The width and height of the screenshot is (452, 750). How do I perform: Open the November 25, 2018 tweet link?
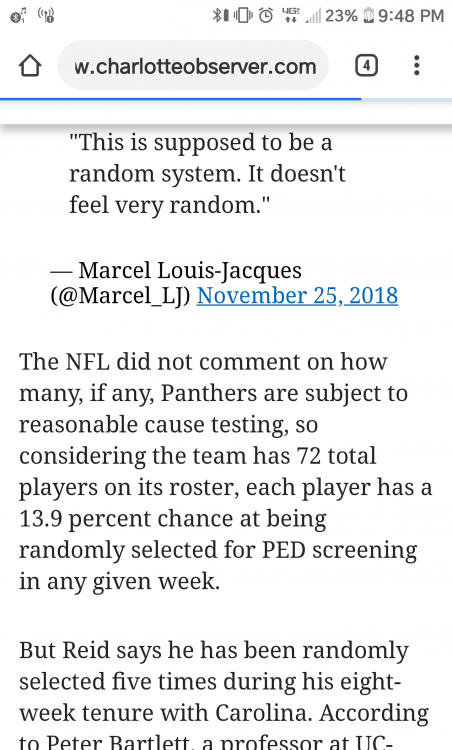(x=297, y=296)
